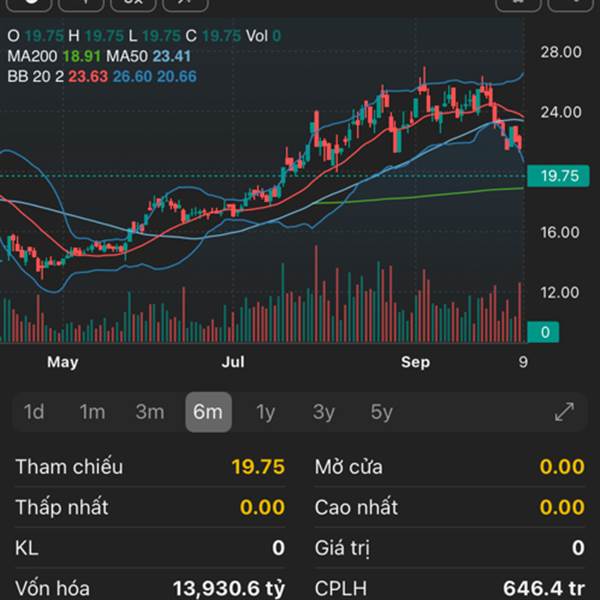The image size is (600, 600).
Task: Expand chart to fullscreen with diagonal arrows icon
Action: (x=564, y=412)
